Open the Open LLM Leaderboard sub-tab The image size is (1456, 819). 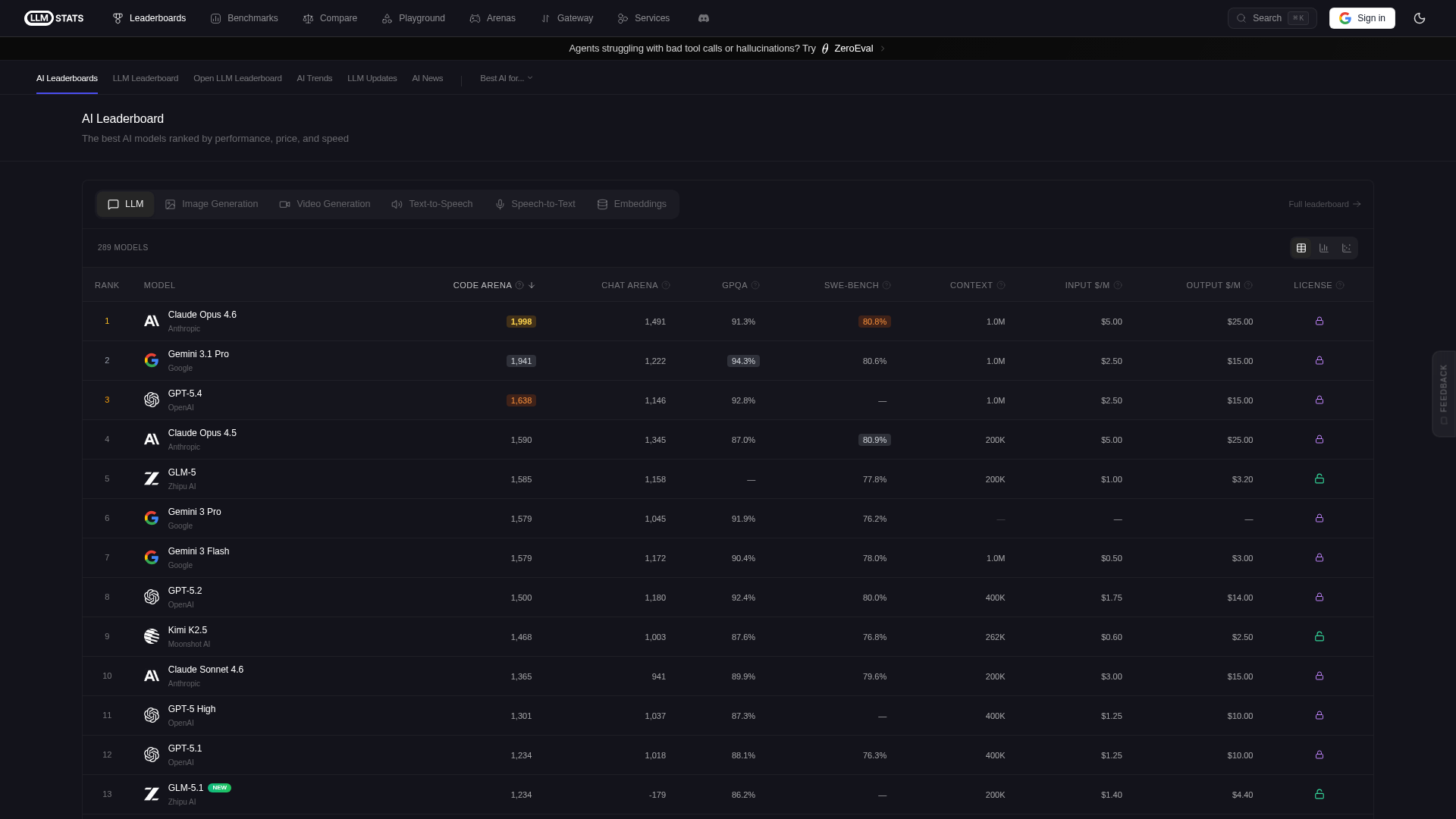click(237, 78)
